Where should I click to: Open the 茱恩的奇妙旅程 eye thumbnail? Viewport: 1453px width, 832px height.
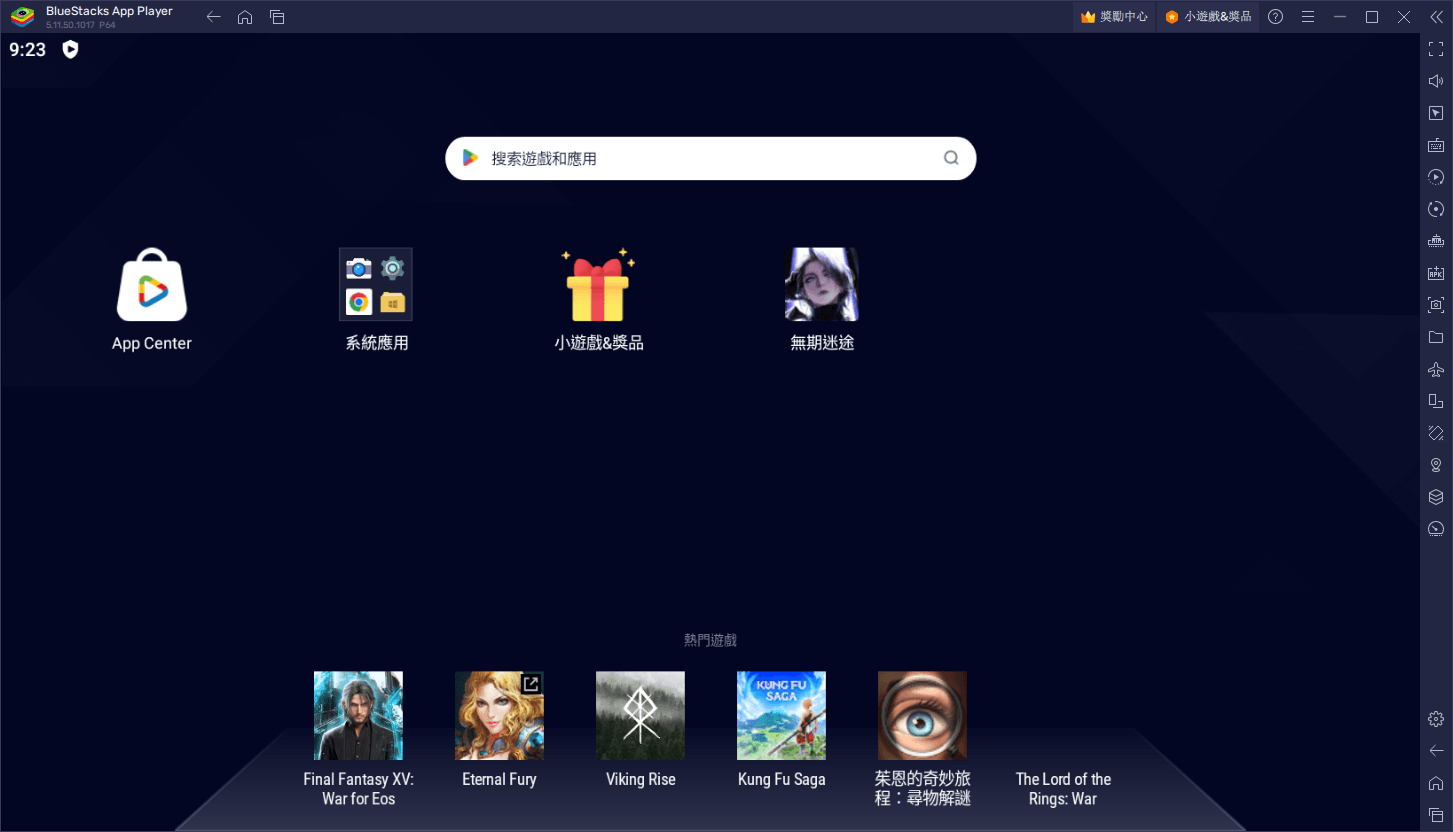click(922, 715)
